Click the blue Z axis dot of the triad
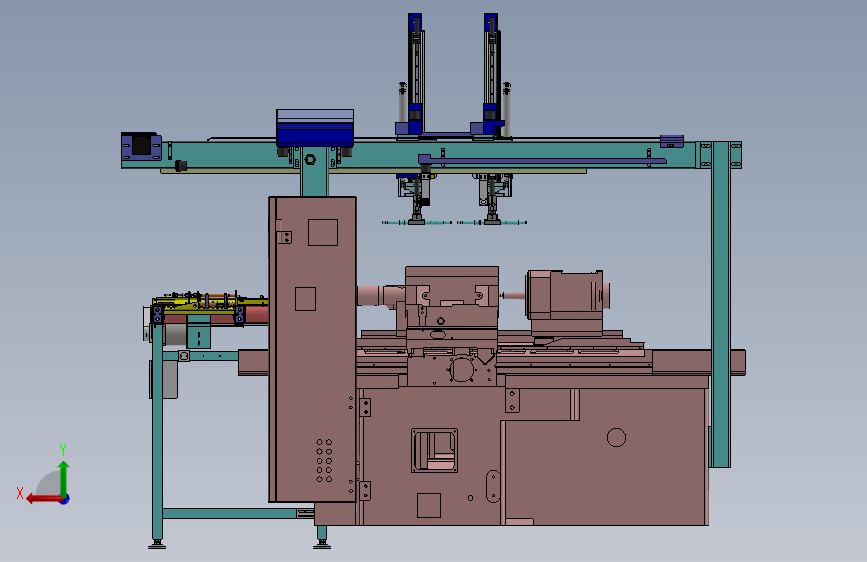Screen dimensions: 867x562 coord(65,499)
